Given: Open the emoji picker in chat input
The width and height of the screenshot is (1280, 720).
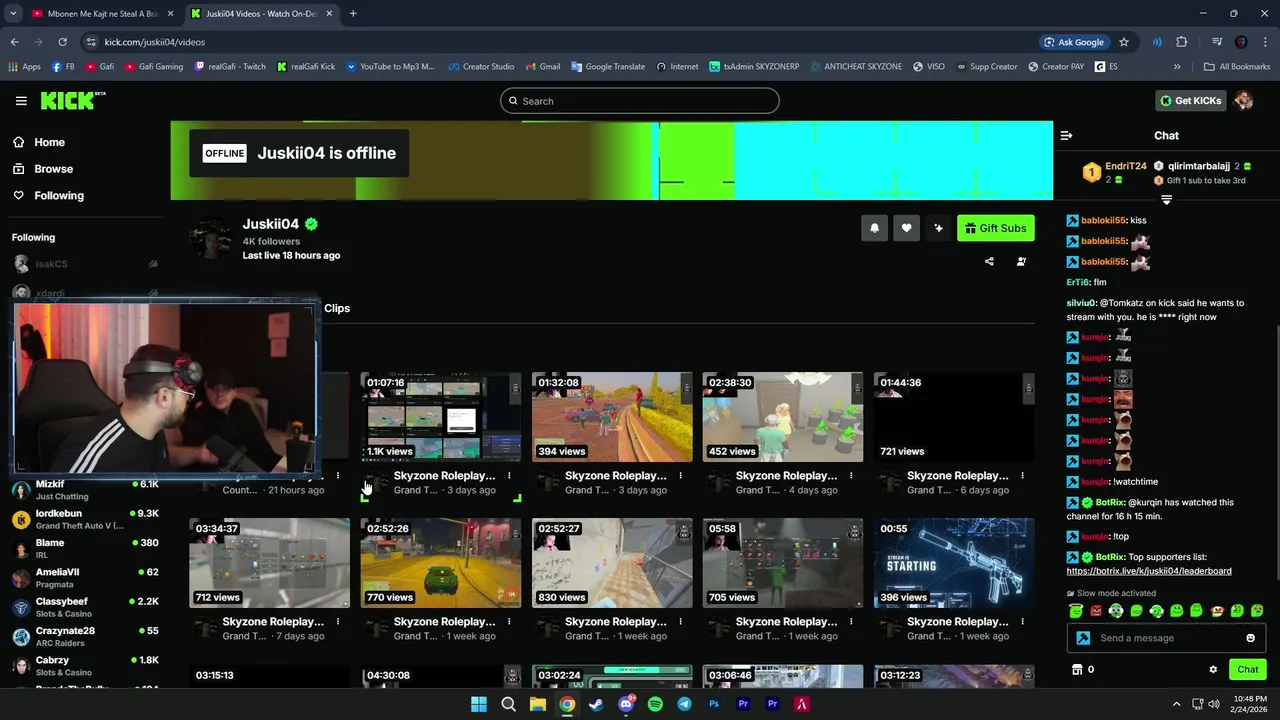Looking at the screenshot, I should point(1250,638).
